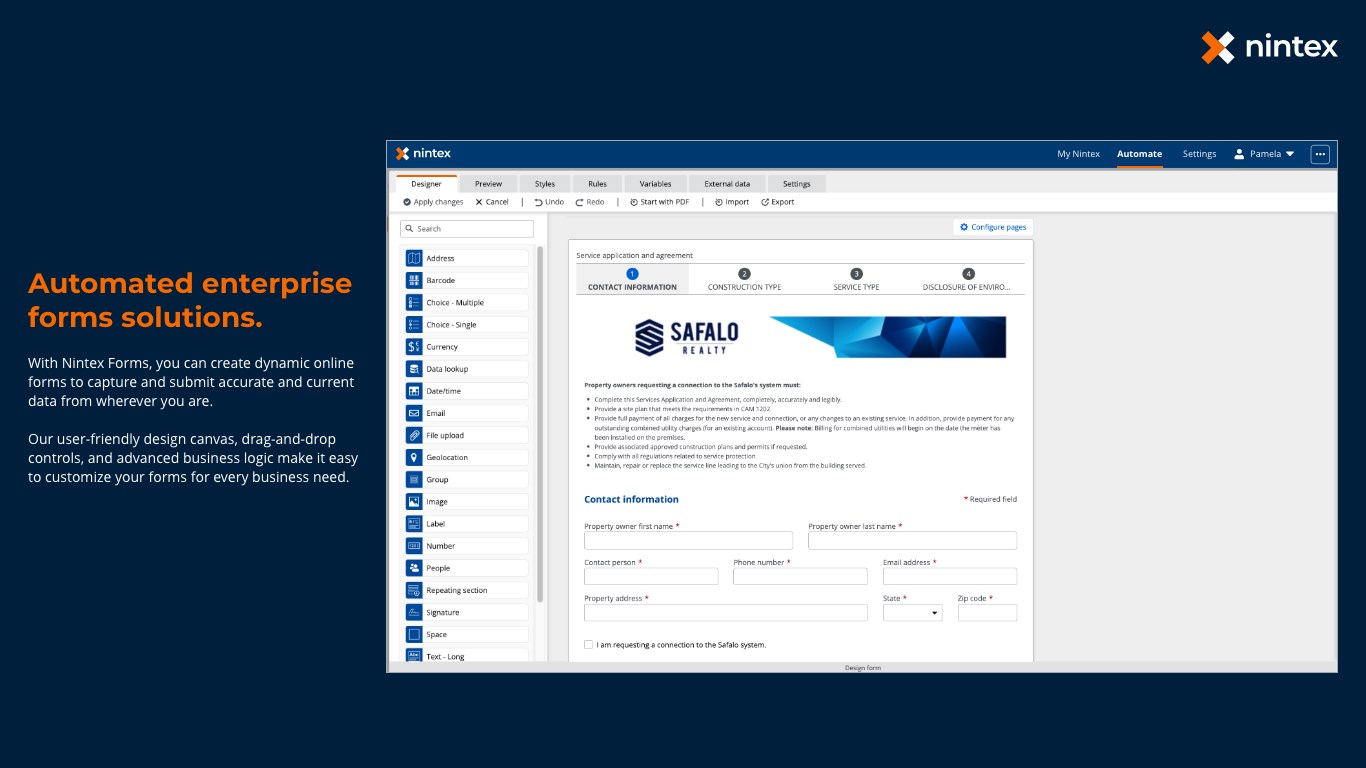Select the Group control icon
Image resolution: width=1366 pixels, height=768 pixels.
[x=414, y=479]
